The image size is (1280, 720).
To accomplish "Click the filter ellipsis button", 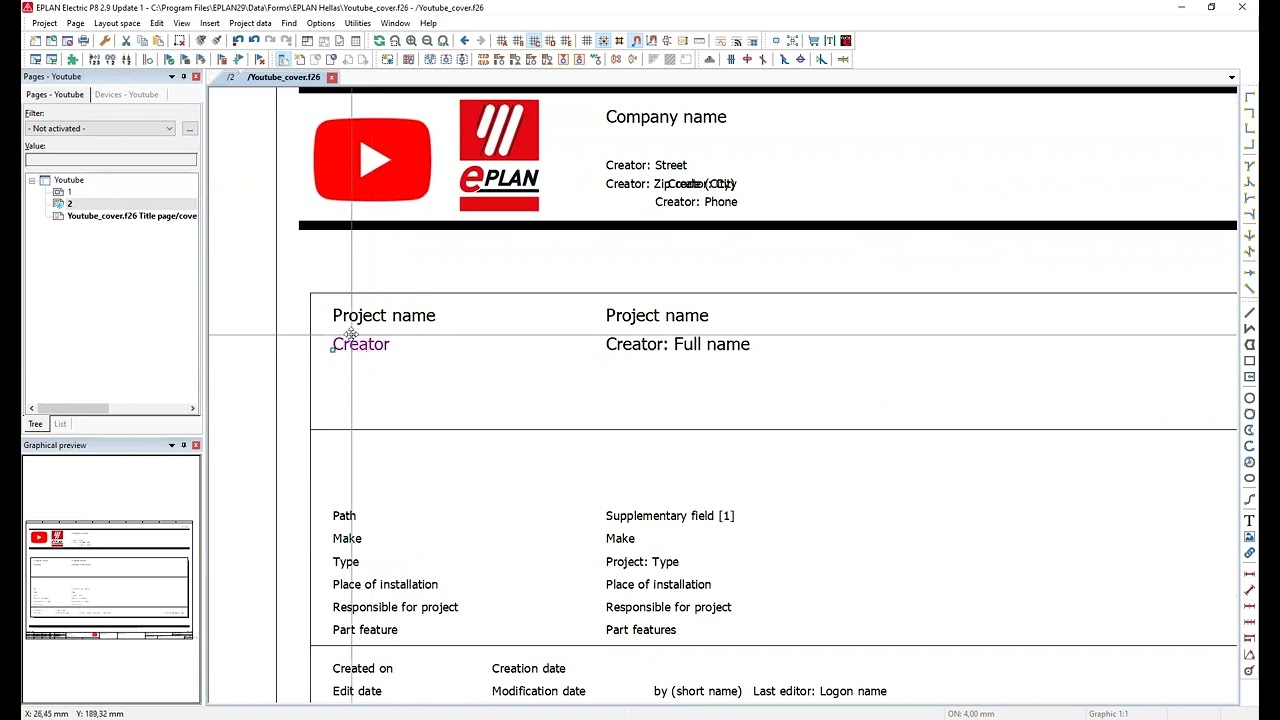I will tap(189, 128).
